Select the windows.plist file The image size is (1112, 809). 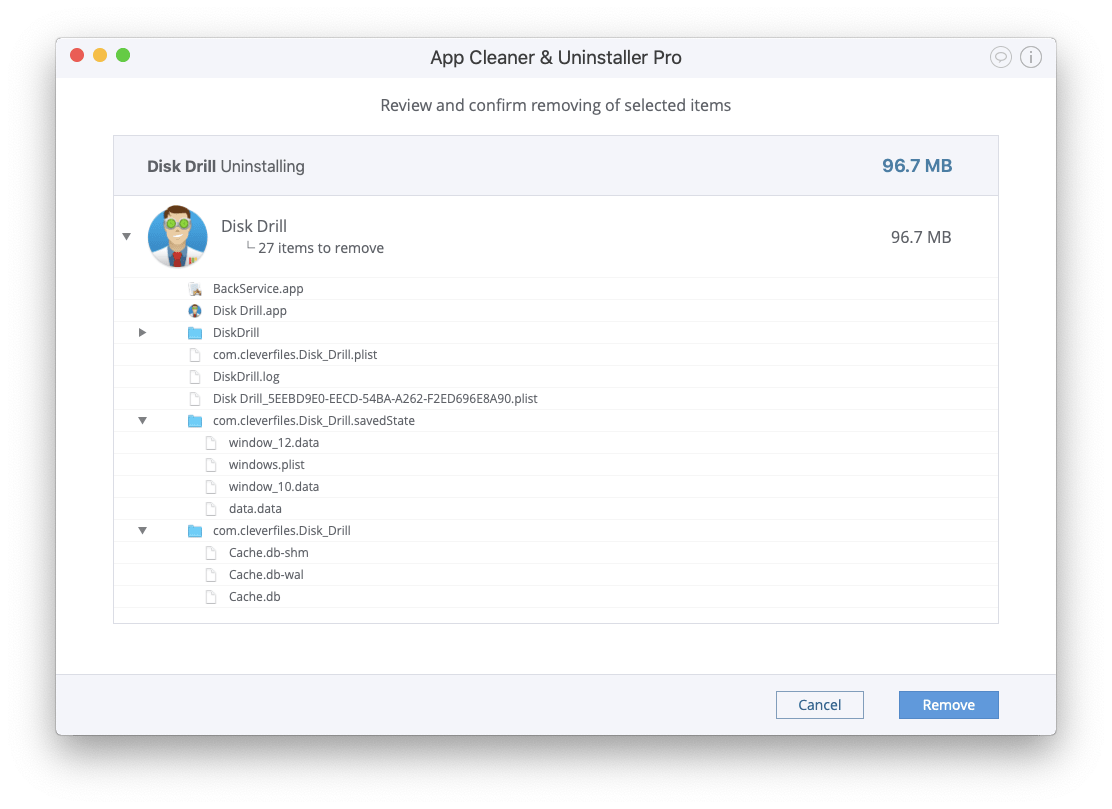[267, 464]
